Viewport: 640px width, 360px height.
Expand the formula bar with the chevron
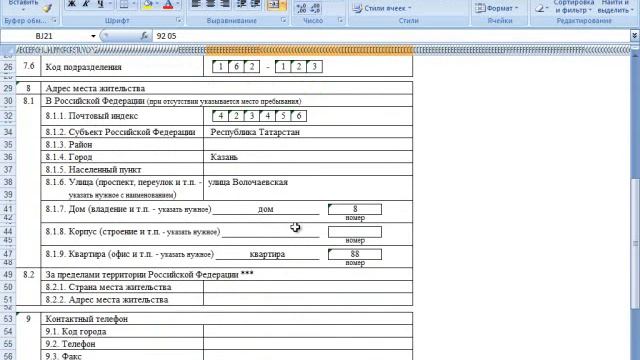634,36
